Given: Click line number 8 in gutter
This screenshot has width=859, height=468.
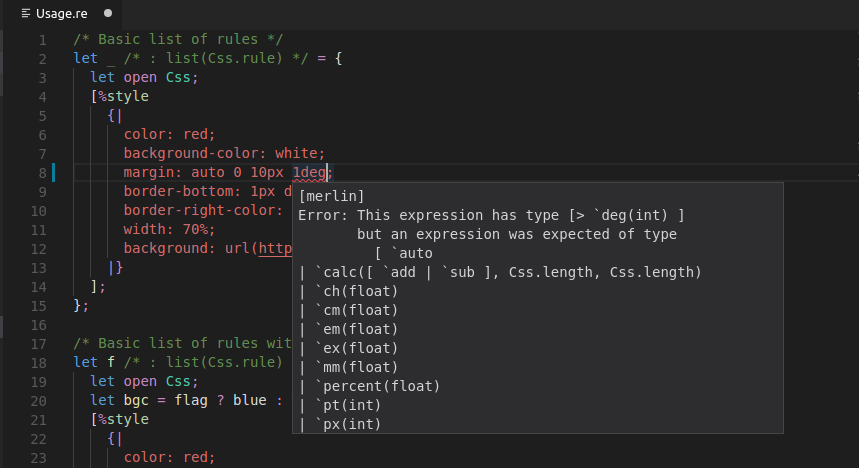Looking at the screenshot, I should (42, 173).
